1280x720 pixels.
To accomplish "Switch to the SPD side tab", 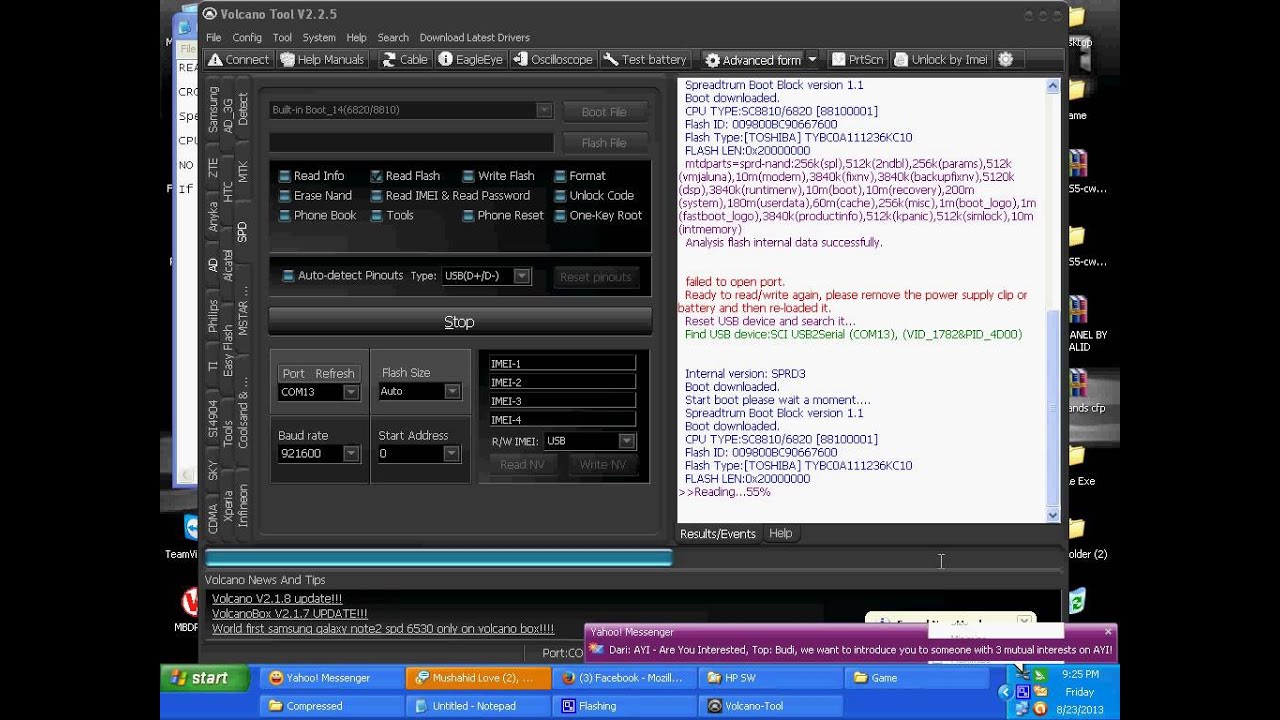I will [242, 232].
